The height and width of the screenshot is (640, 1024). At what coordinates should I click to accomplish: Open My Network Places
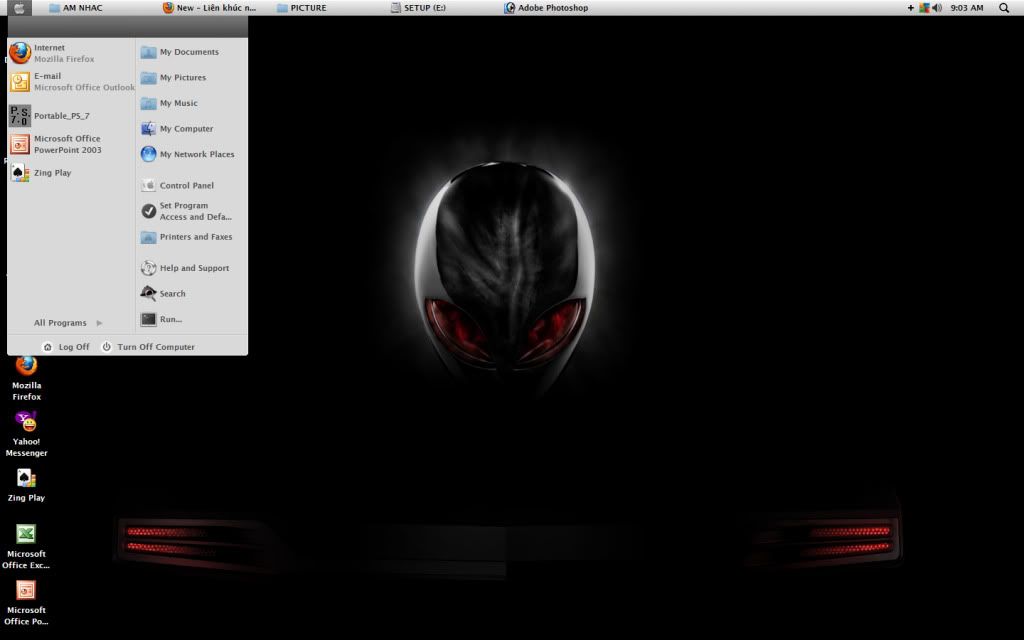coord(192,154)
